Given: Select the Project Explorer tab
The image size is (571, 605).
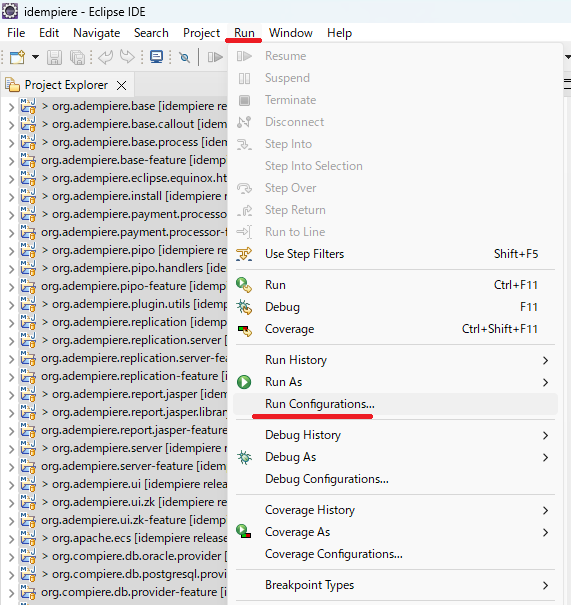Looking at the screenshot, I should click(66, 85).
